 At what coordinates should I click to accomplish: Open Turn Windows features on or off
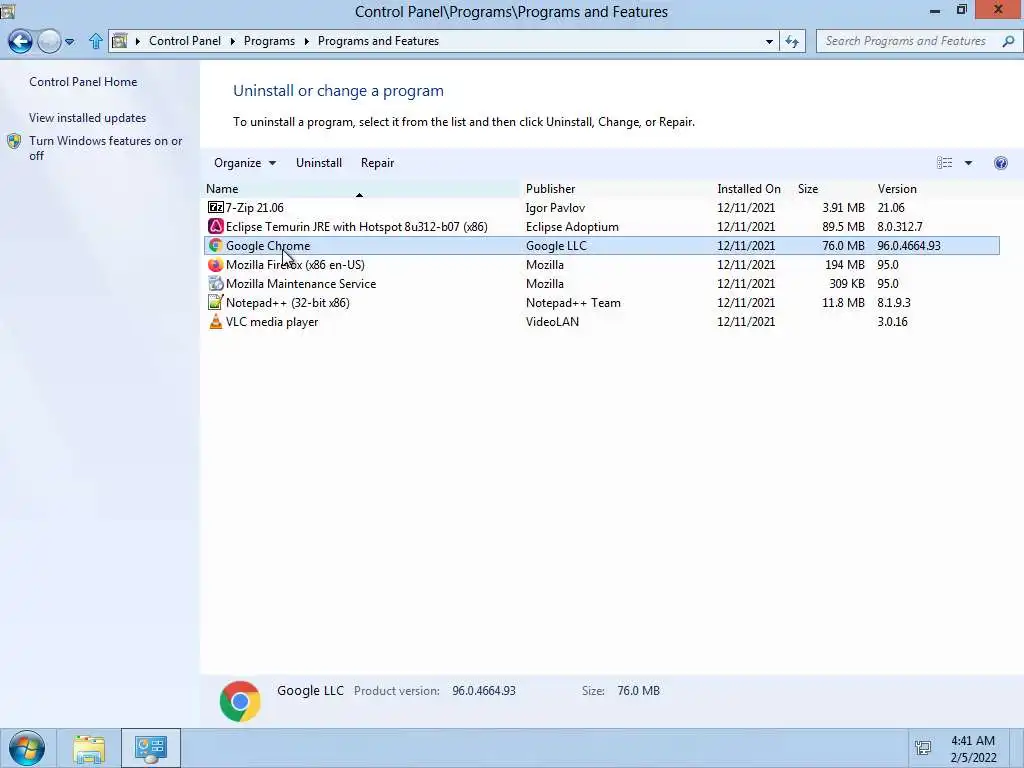pos(106,148)
